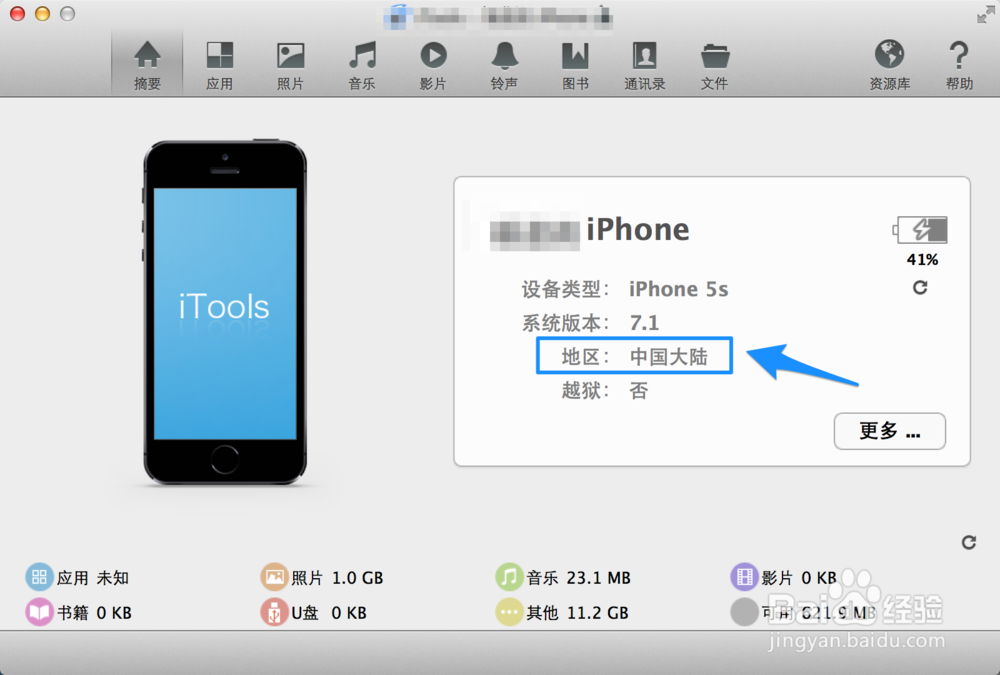Click the U盘 storage category icon

(x=274, y=612)
